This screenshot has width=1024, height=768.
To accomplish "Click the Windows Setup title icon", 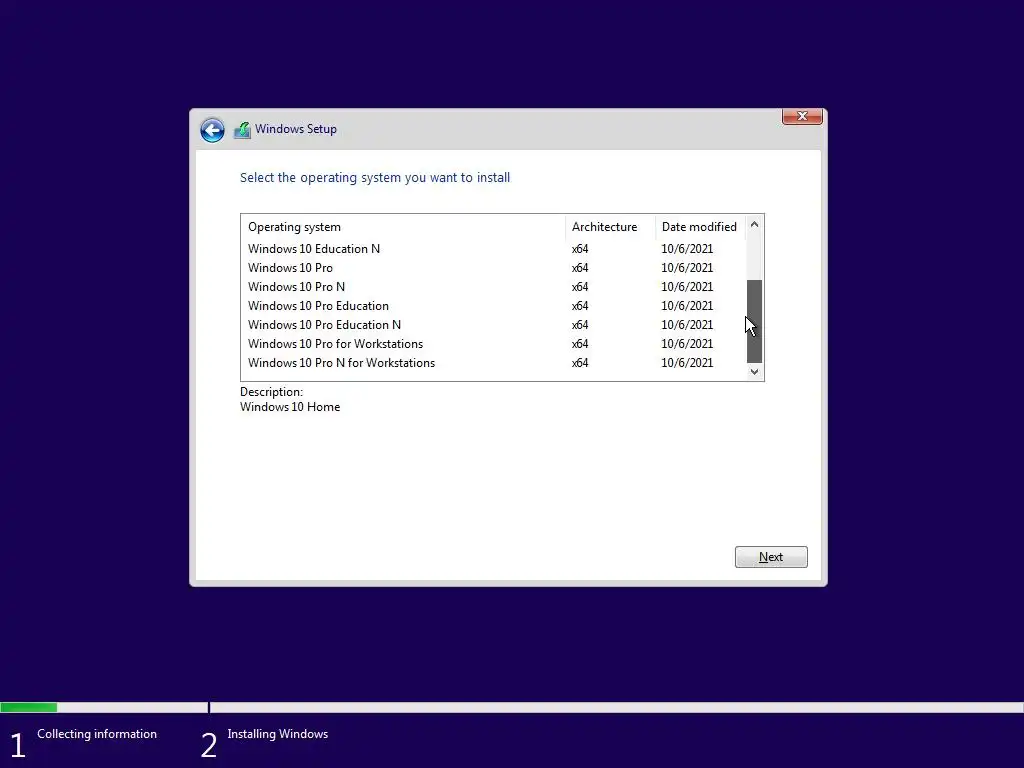I will tap(242, 130).
